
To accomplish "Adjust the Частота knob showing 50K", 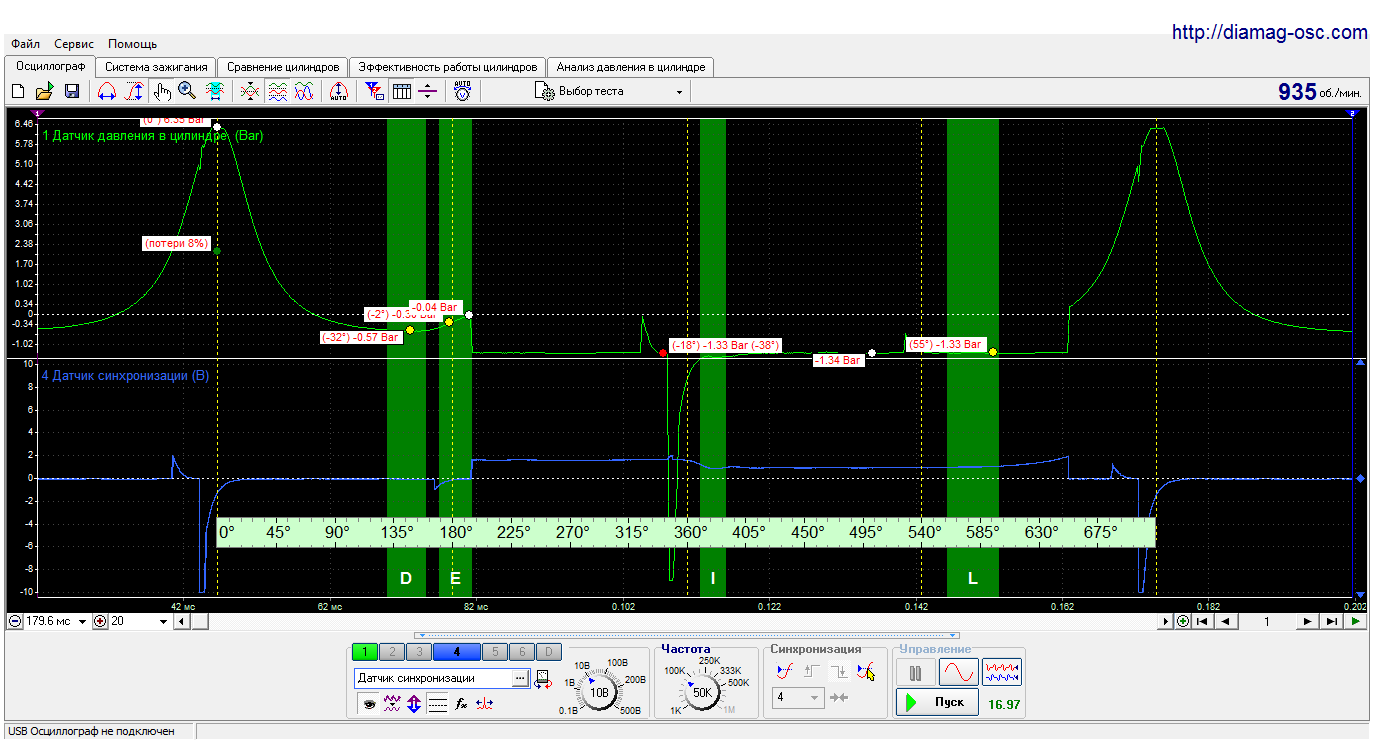I will [x=702, y=691].
